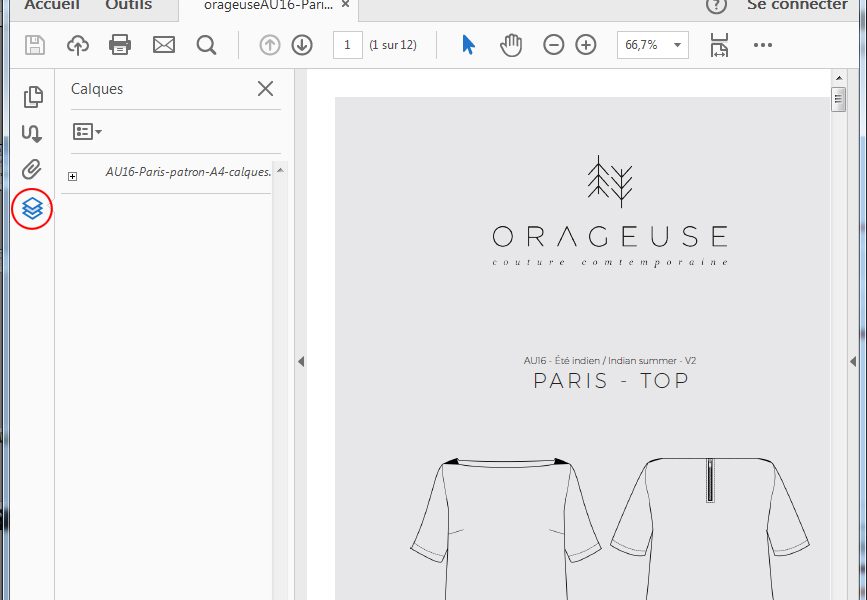Select the AU16-Paris-patron-A4-calques entry

pyautogui.click(x=188, y=172)
